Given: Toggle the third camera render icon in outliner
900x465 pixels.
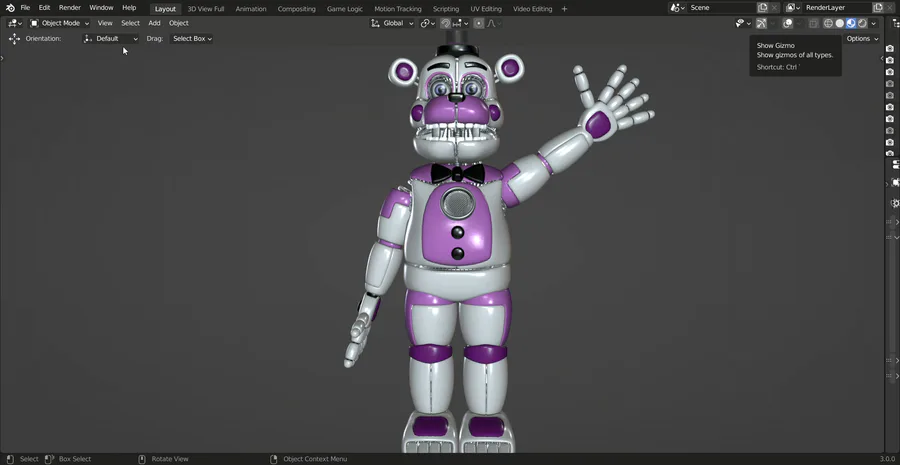Looking at the screenshot, I should point(890,72).
